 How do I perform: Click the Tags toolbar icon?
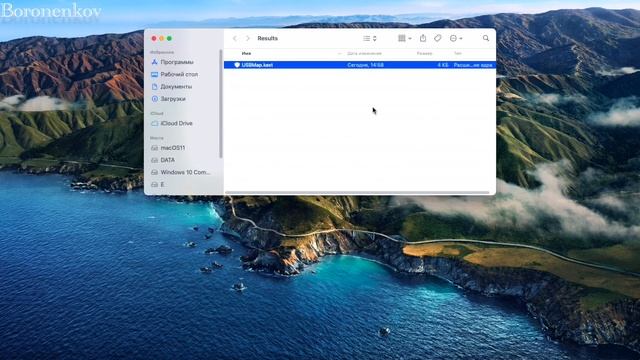pos(438,38)
